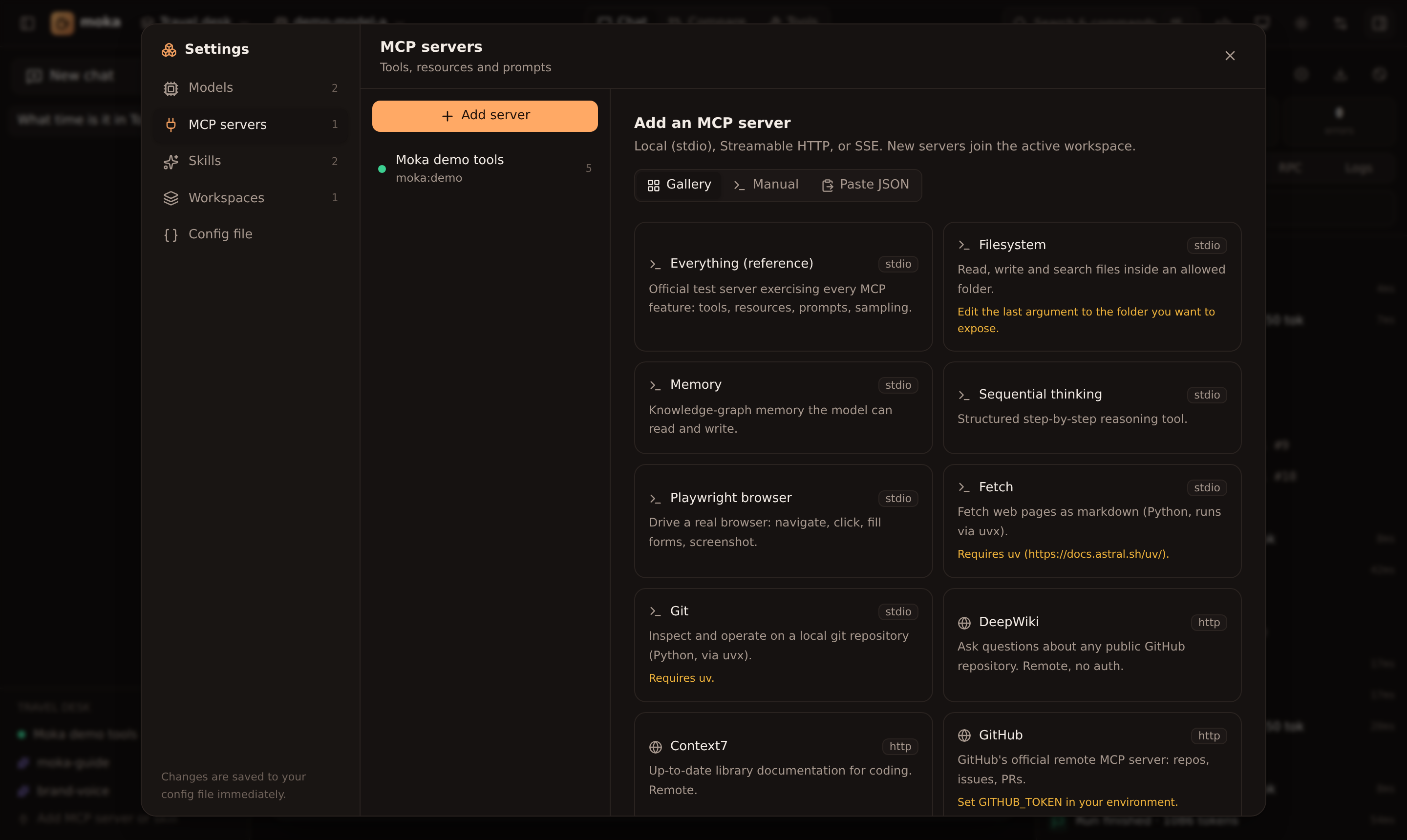Choose the Git server card
This screenshot has height=840, width=1407.
point(783,645)
